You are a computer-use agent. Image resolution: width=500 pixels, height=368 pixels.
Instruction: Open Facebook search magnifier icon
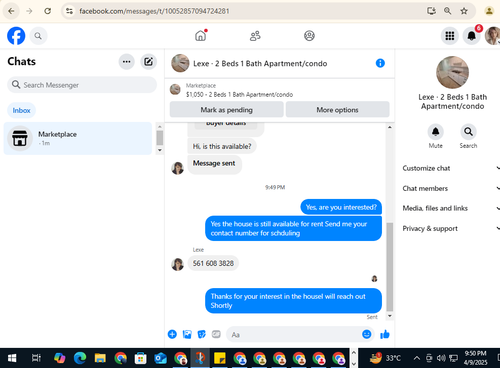pos(38,36)
